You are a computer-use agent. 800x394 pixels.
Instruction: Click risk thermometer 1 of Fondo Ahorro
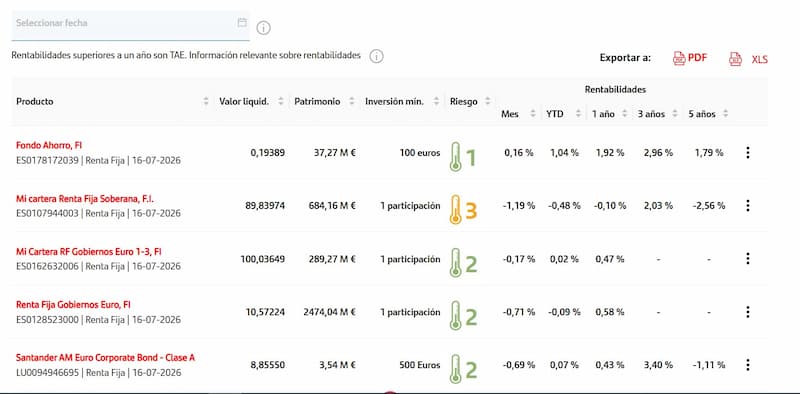point(463,157)
